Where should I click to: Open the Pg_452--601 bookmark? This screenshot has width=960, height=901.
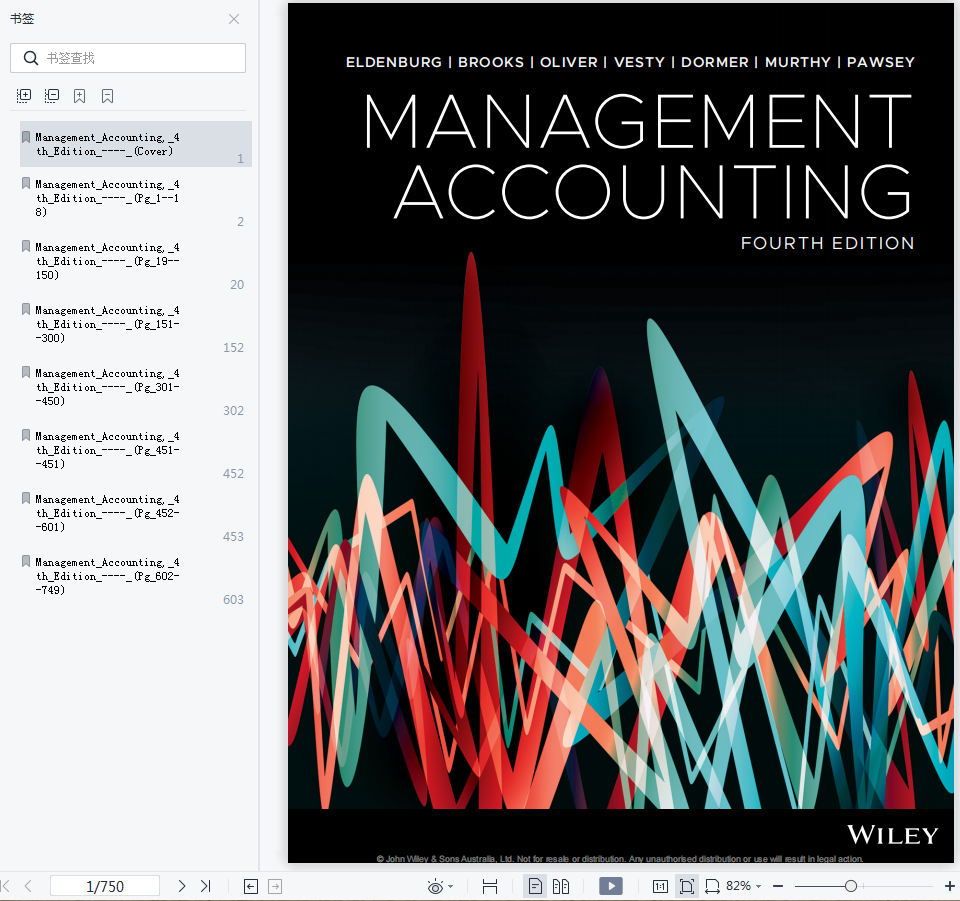(136, 514)
